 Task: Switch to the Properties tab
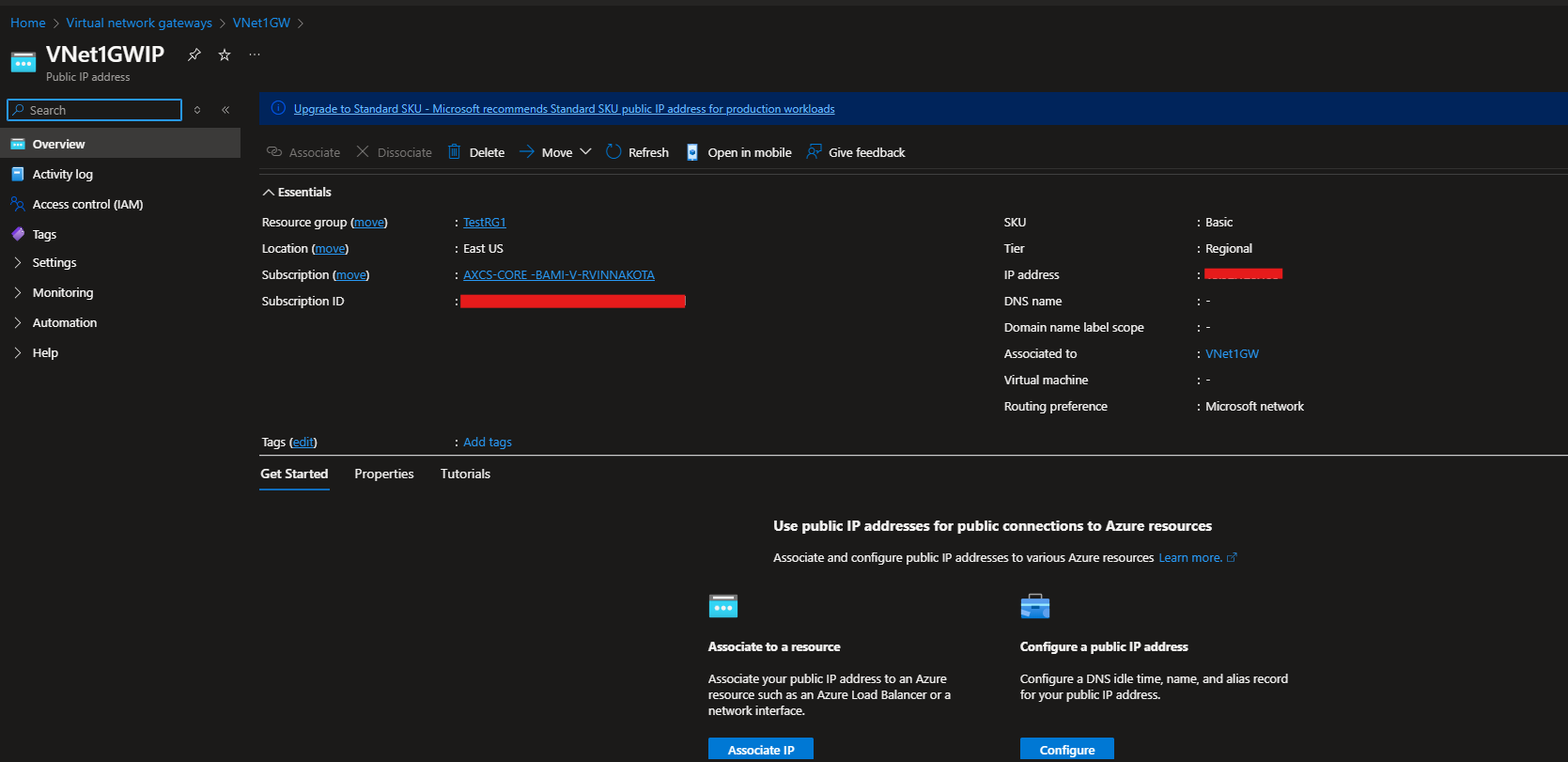(x=384, y=474)
